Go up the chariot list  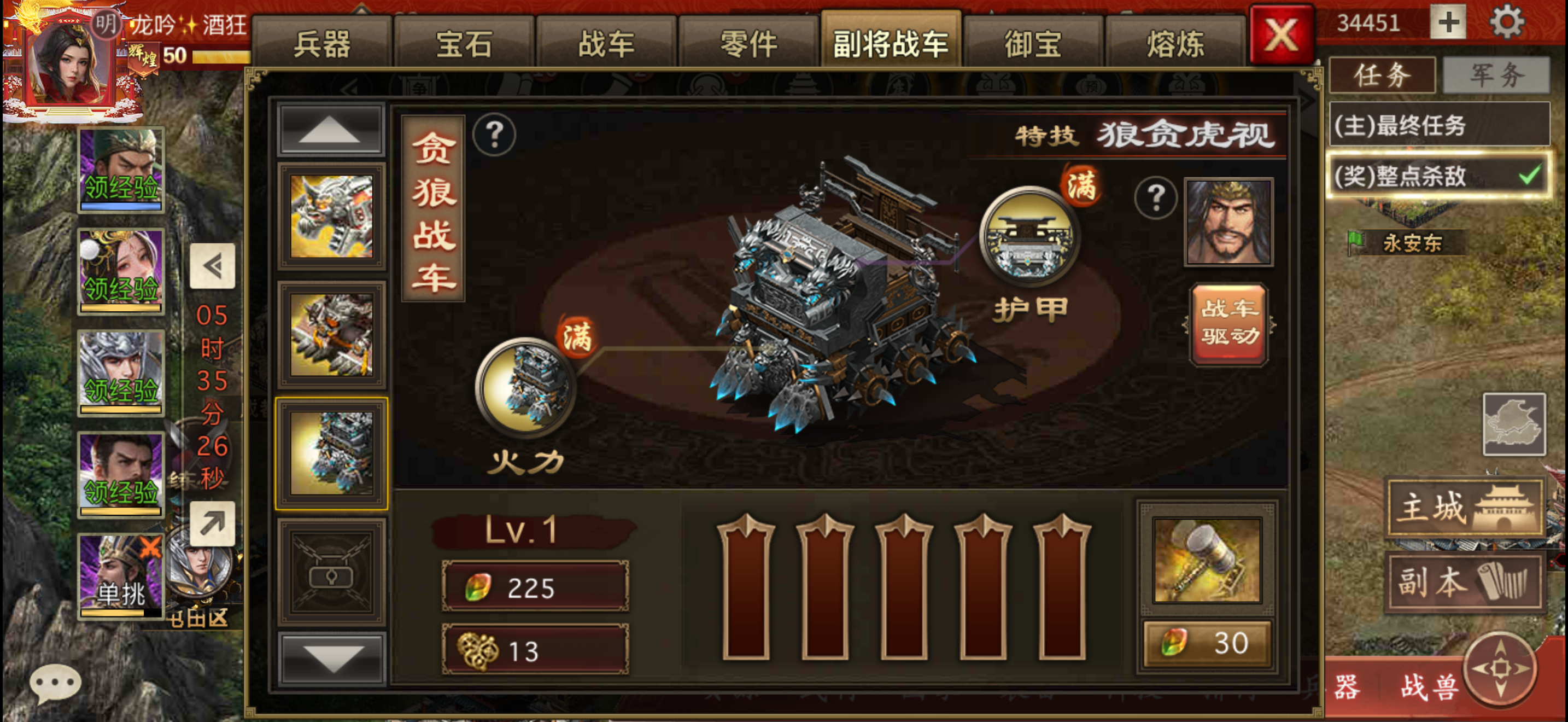coord(331,129)
